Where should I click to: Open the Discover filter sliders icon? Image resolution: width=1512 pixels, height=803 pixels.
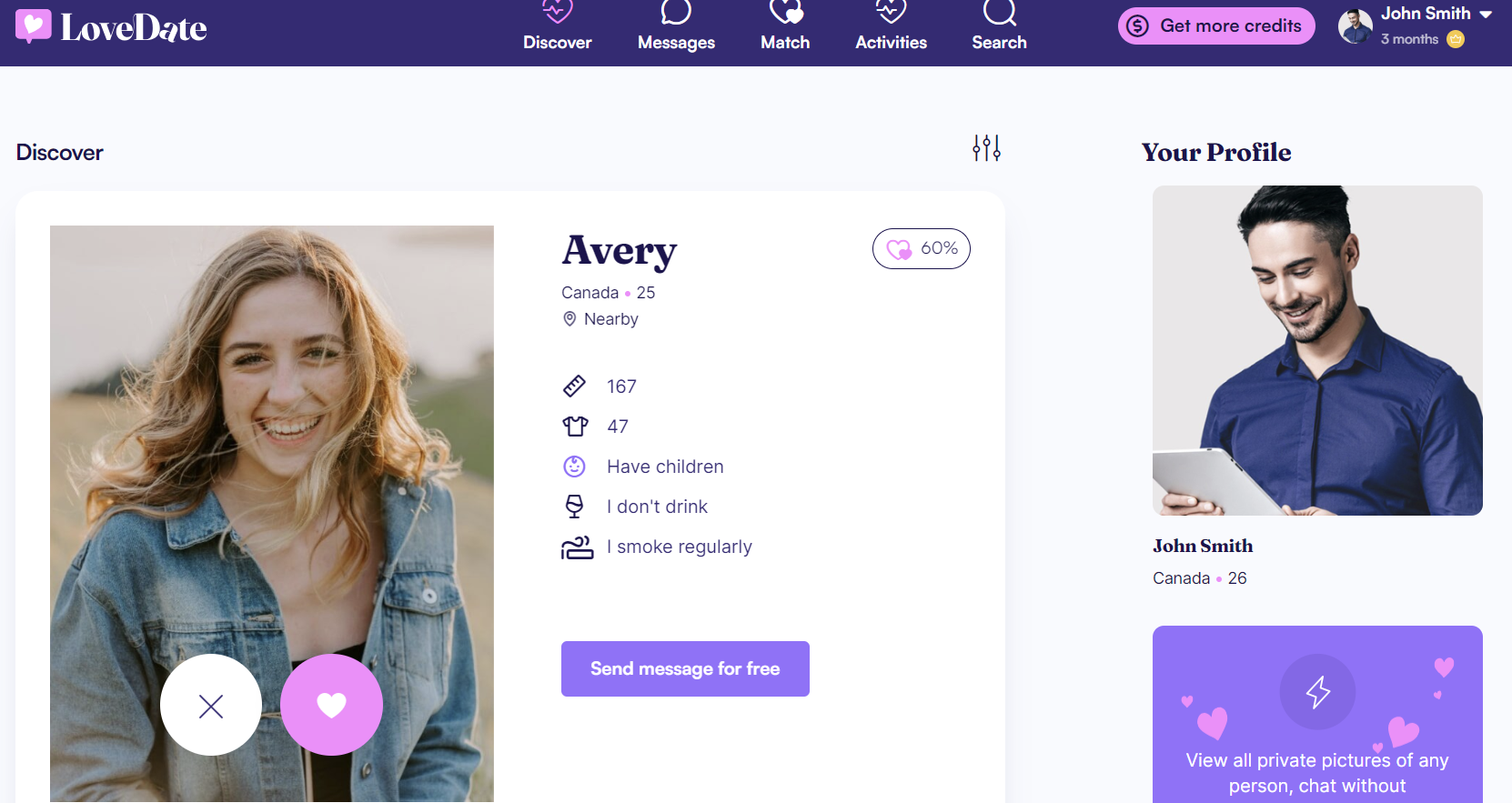pyautogui.click(x=986, y=147)
